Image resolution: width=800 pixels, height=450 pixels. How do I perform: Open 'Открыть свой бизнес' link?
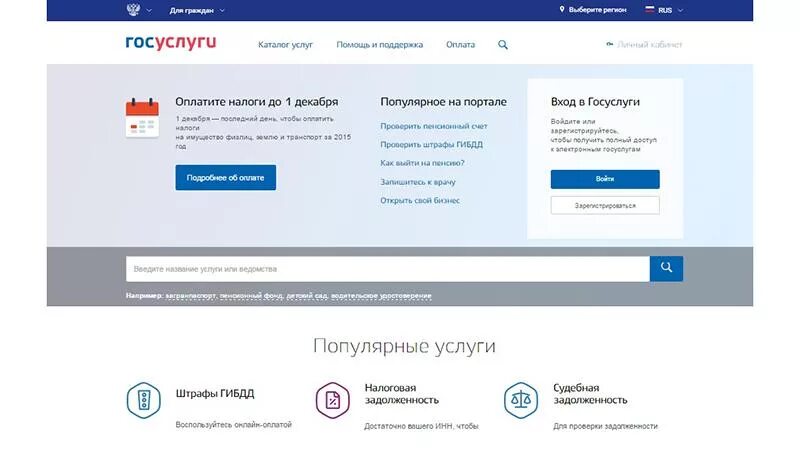(420, 201)
